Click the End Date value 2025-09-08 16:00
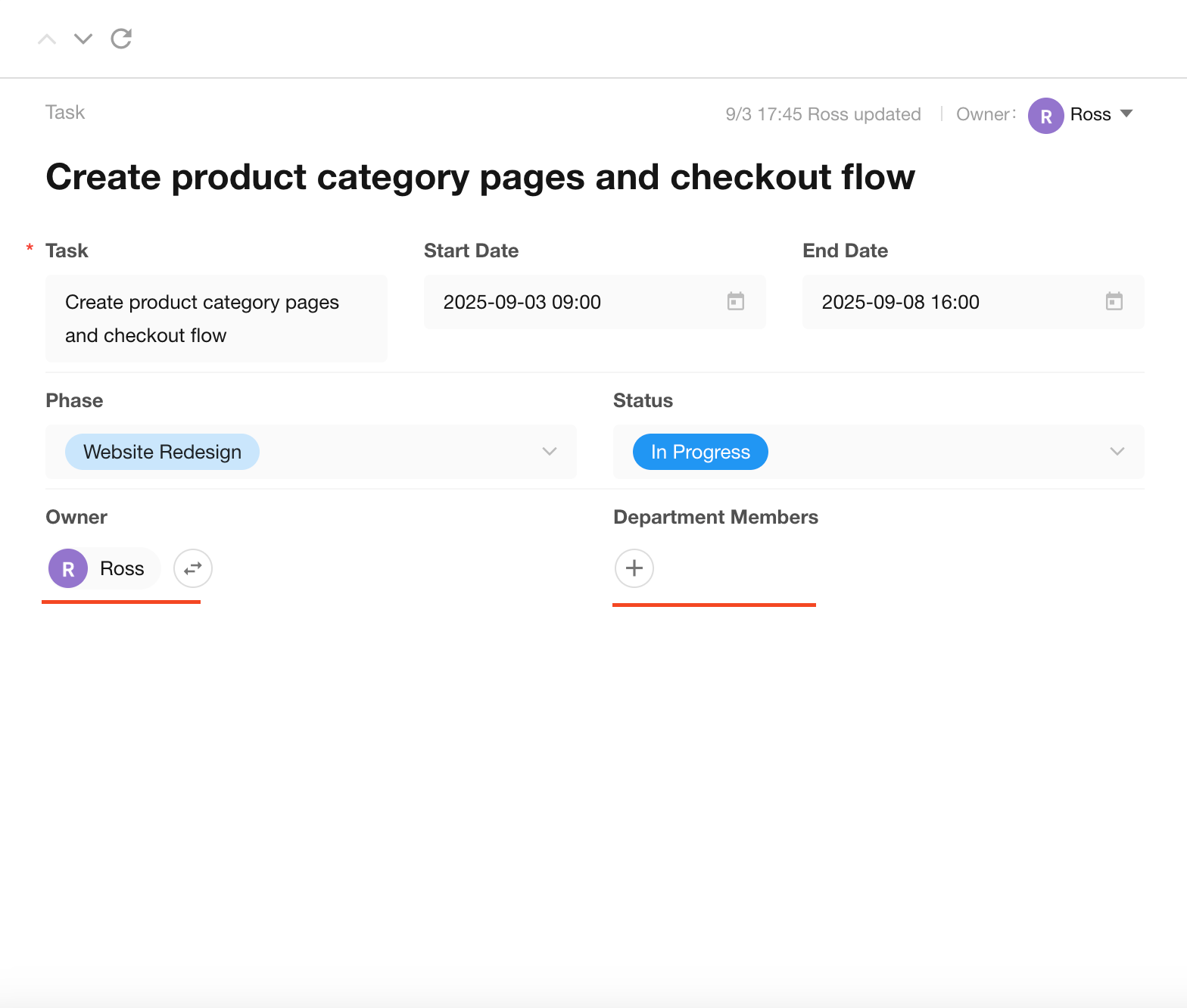Viewport: 1187px width, 1008px height. pyautogui.click(x=900, y=302)
